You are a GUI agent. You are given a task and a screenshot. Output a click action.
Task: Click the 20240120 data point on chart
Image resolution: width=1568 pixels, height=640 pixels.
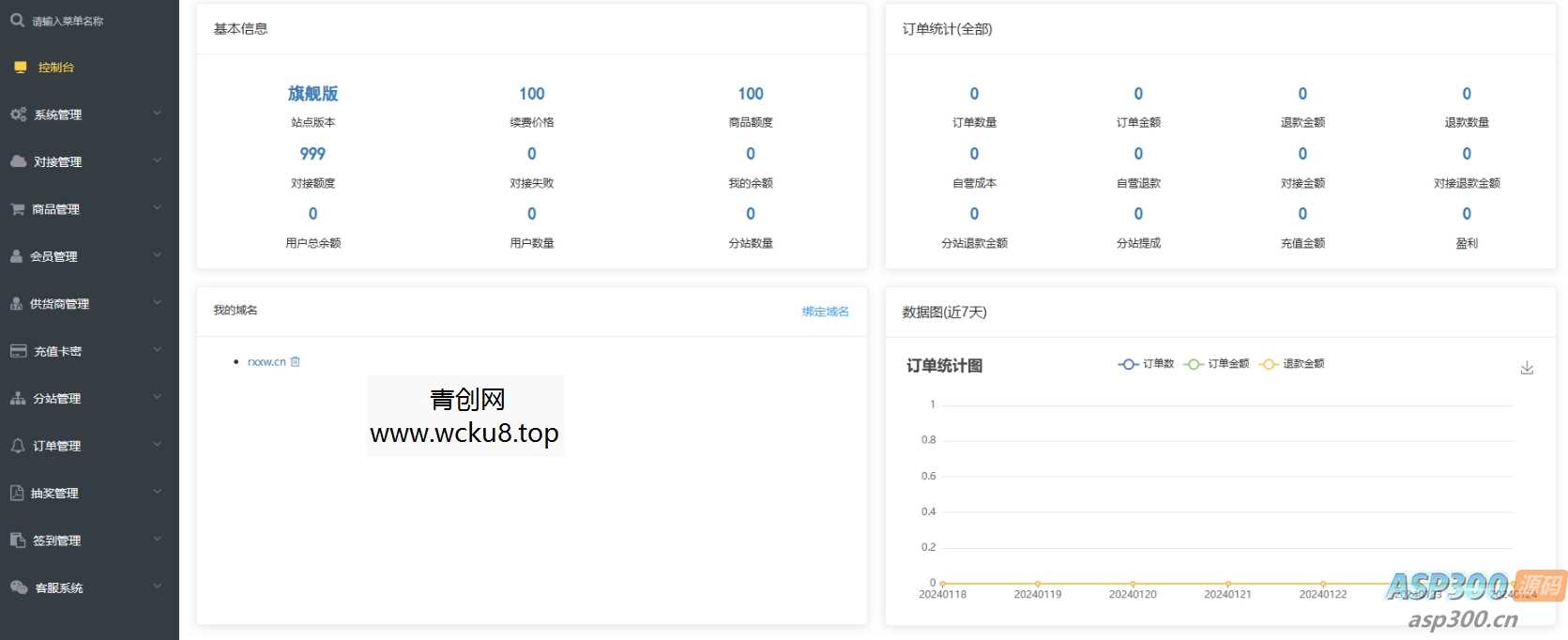click(x=1133, y=584)
